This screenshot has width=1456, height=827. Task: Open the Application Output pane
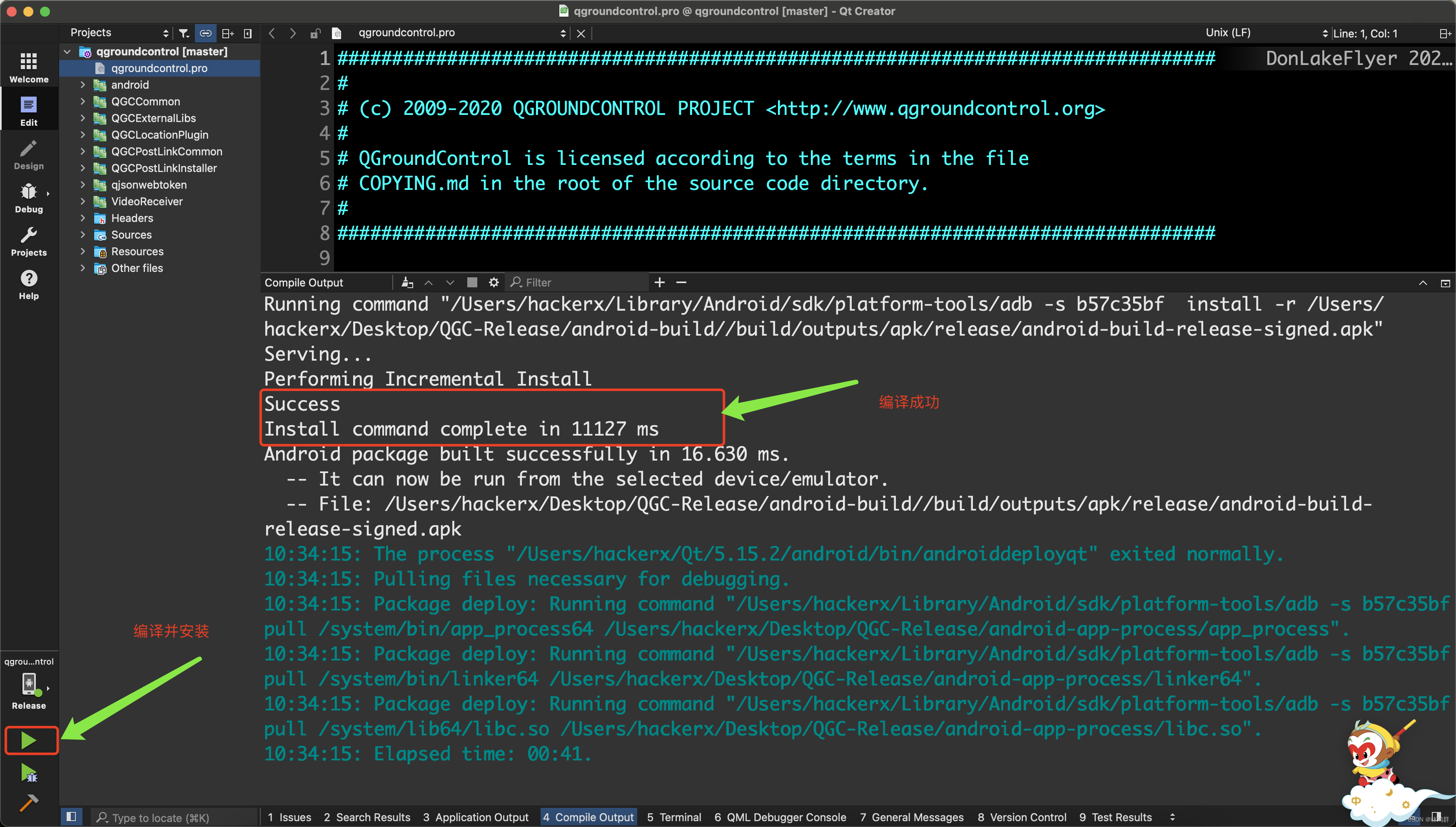476,817
